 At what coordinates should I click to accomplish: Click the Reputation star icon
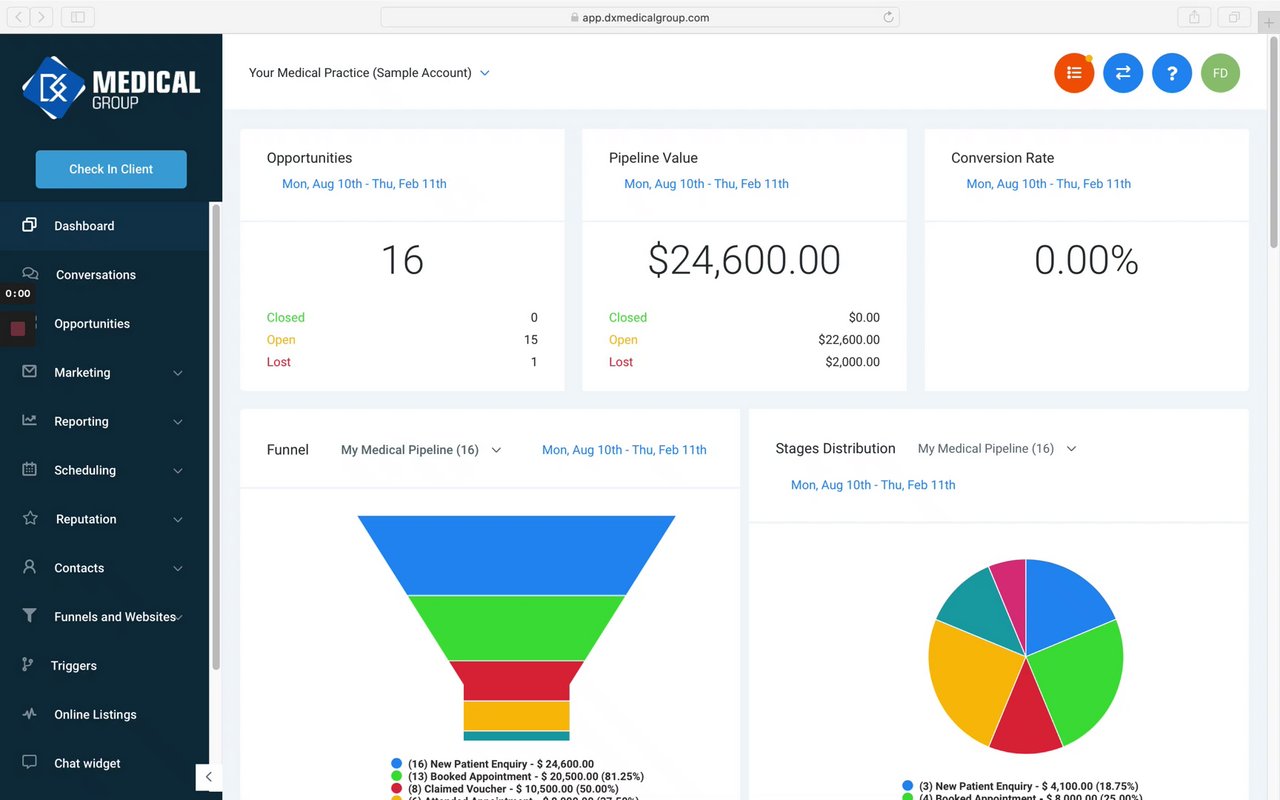(x=30, y=518)
